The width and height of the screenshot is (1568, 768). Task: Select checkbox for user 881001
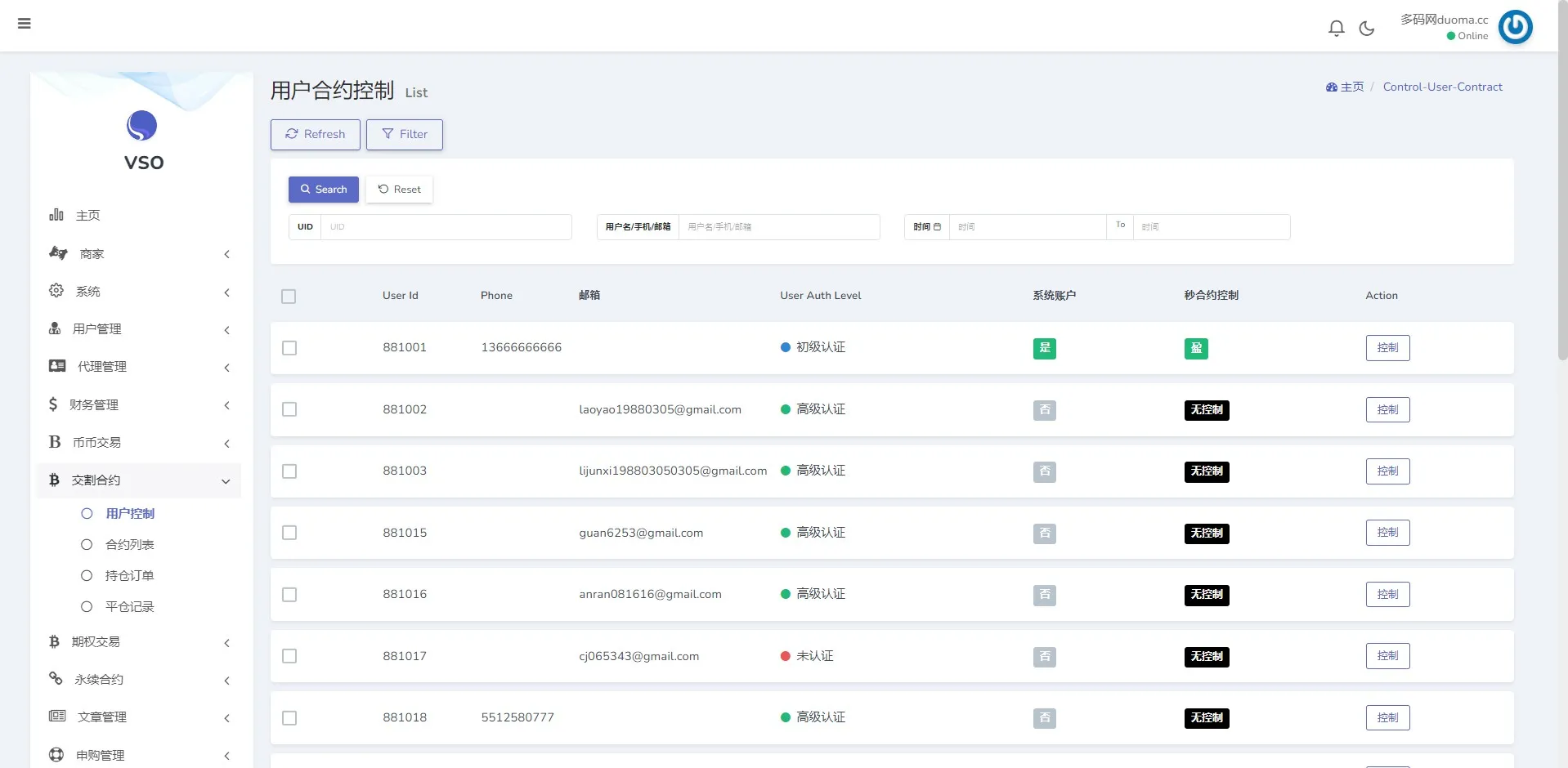(x=289, y=348)
